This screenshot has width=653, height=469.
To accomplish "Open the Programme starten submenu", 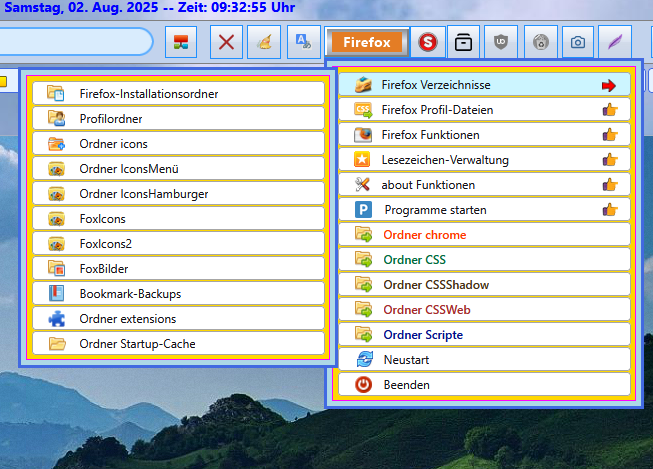I will pyautogui.click(x=484, y=210).
